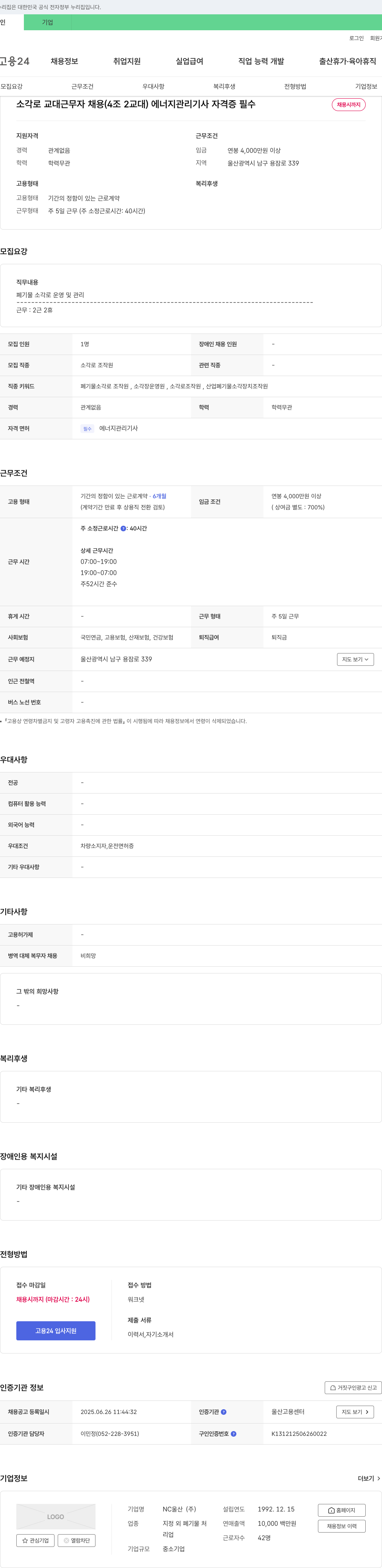Click 더보기 in 기업정보 header
The width and height of the screenshot is (382, 1568).
(368, 1478)
